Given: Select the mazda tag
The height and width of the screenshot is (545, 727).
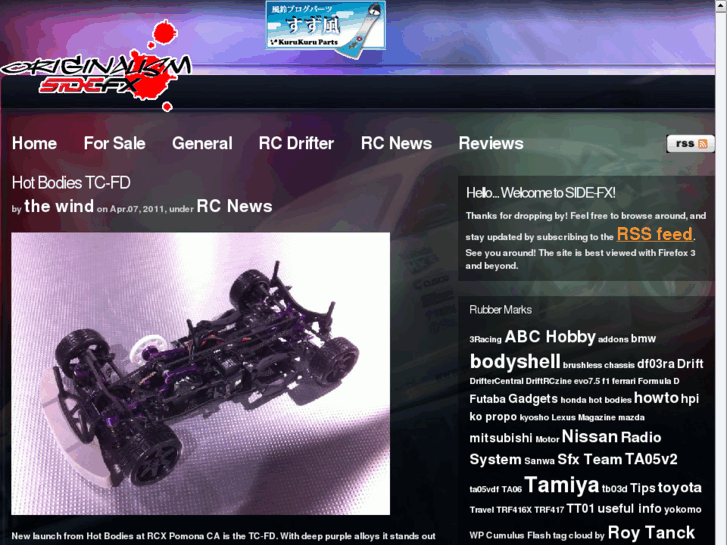Looking at the screenshot, I should click(631, 417).
